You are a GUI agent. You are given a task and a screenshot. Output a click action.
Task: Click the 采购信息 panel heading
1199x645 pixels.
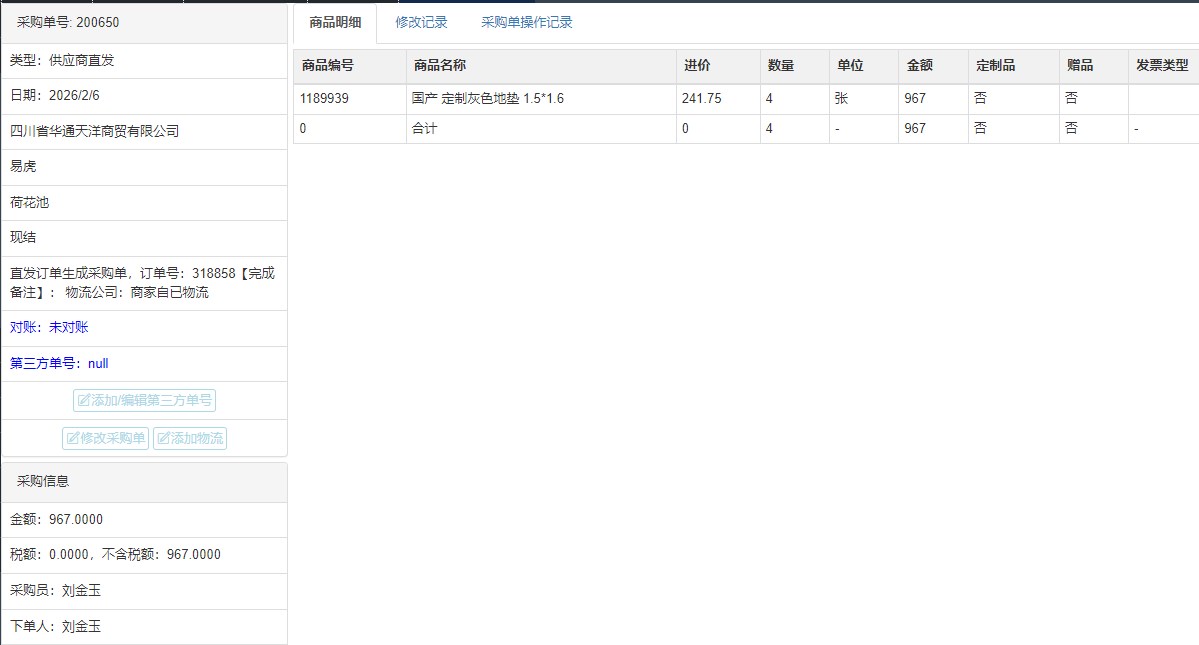coord(43,481)
